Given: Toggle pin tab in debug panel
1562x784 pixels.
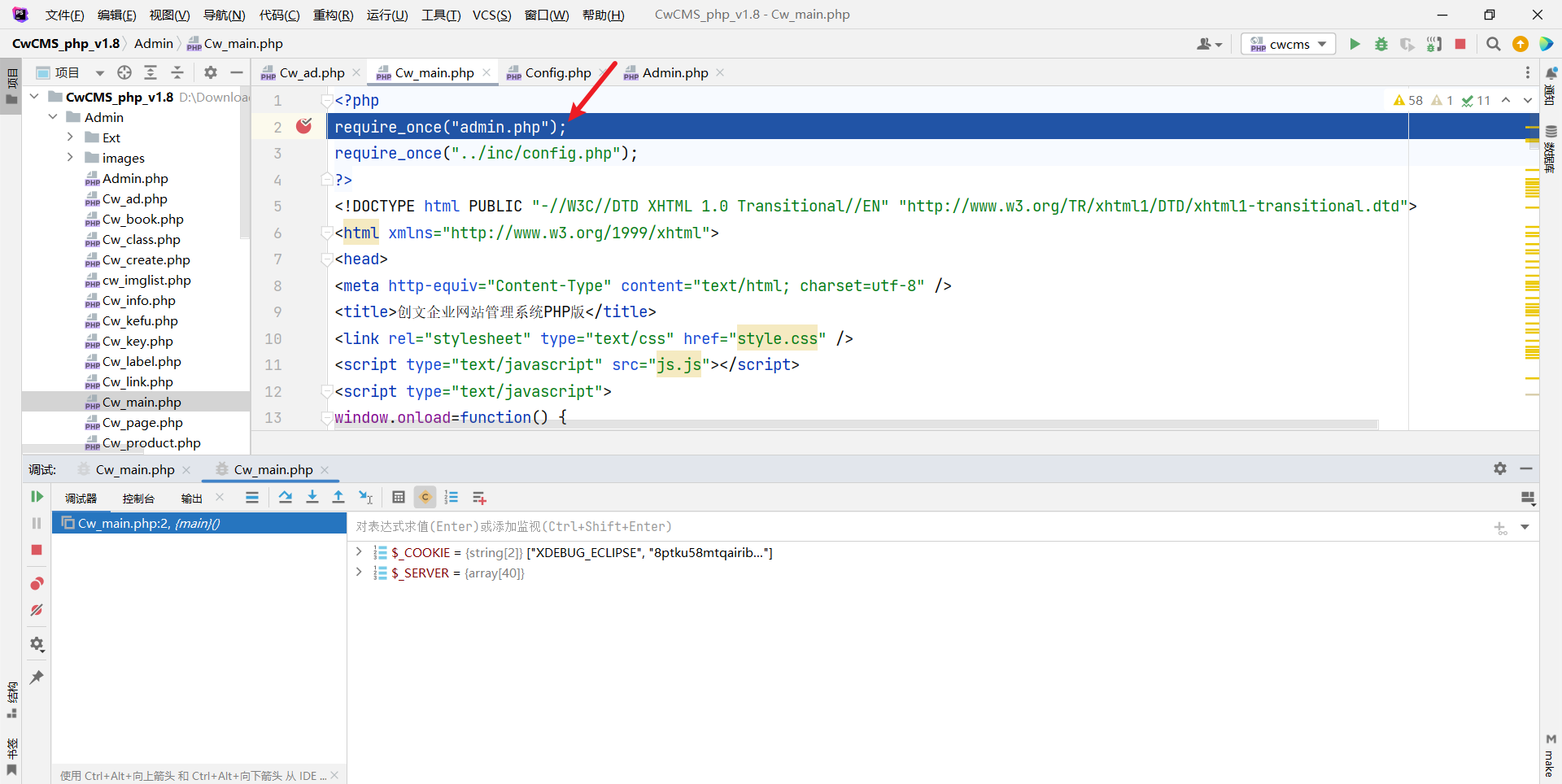Looking at the screenshot, I should (37, 677).
